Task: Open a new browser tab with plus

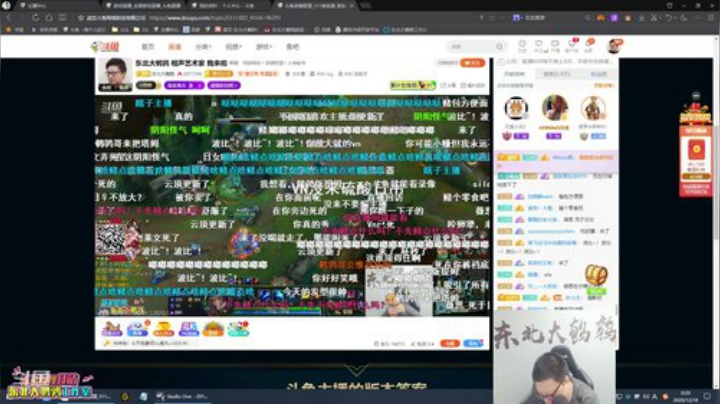Action: (366, 6)
